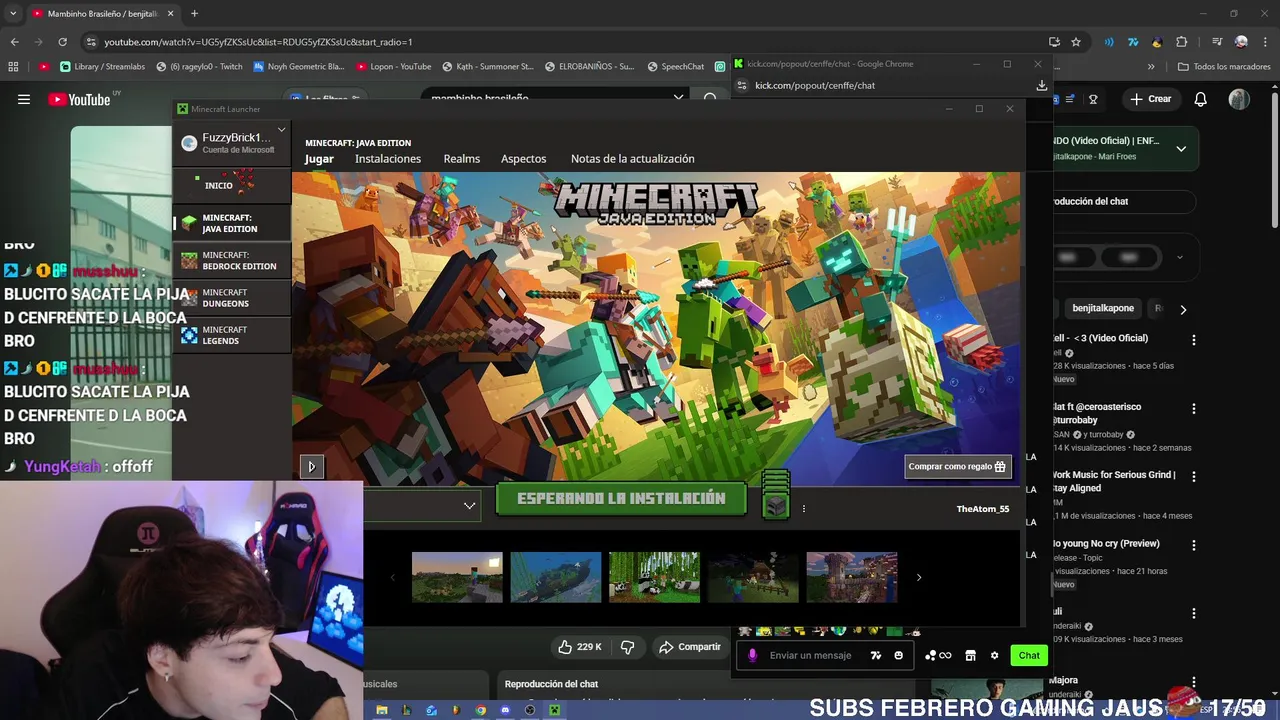Open the Chrome extensions puzzle icon
Image resolution: width=1280 pixels, height=720 pixels.
click(x=1182, y=42)
